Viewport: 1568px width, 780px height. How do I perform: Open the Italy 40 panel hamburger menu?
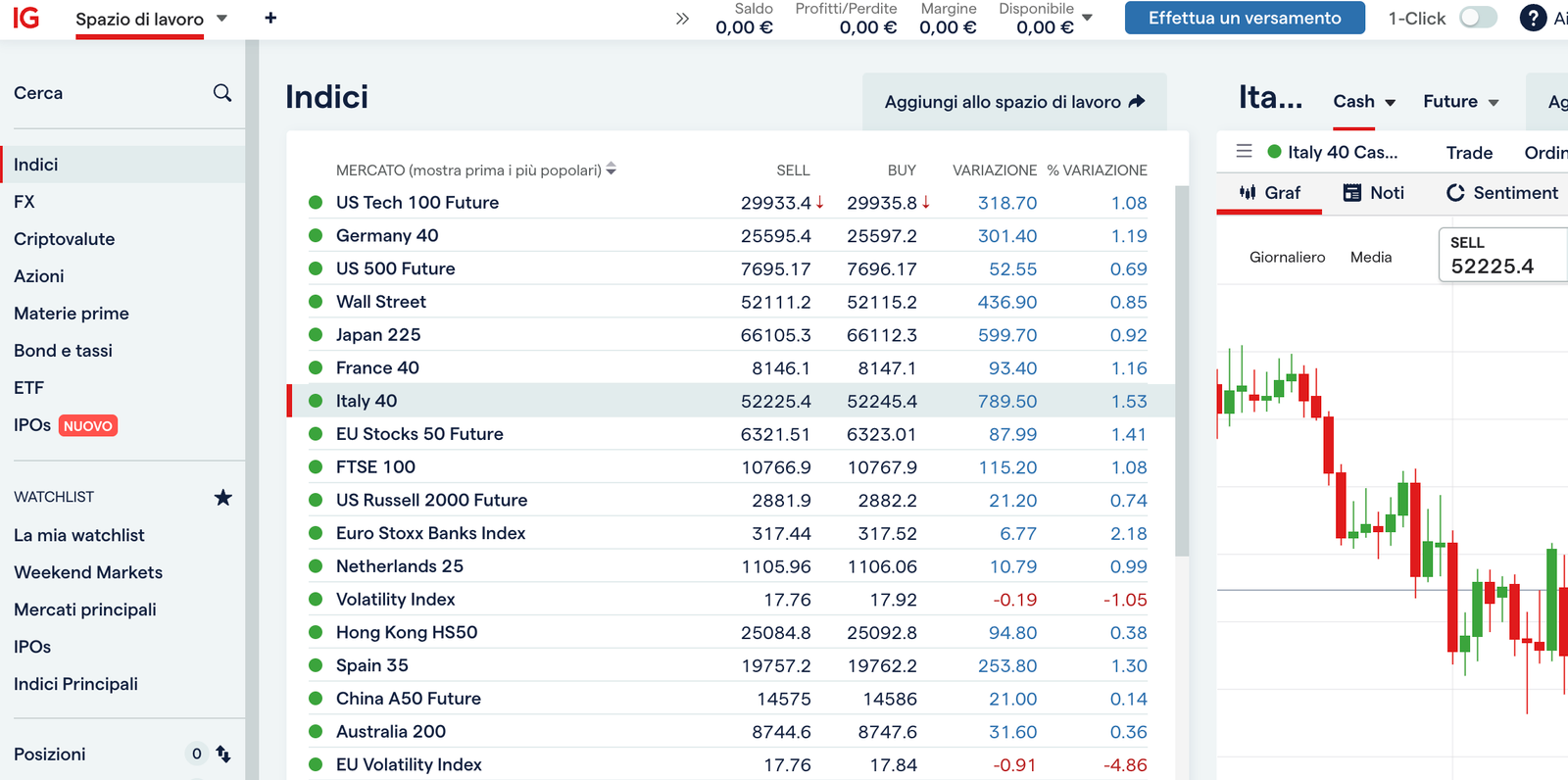pyautogui.click(x=1244, y=151)
